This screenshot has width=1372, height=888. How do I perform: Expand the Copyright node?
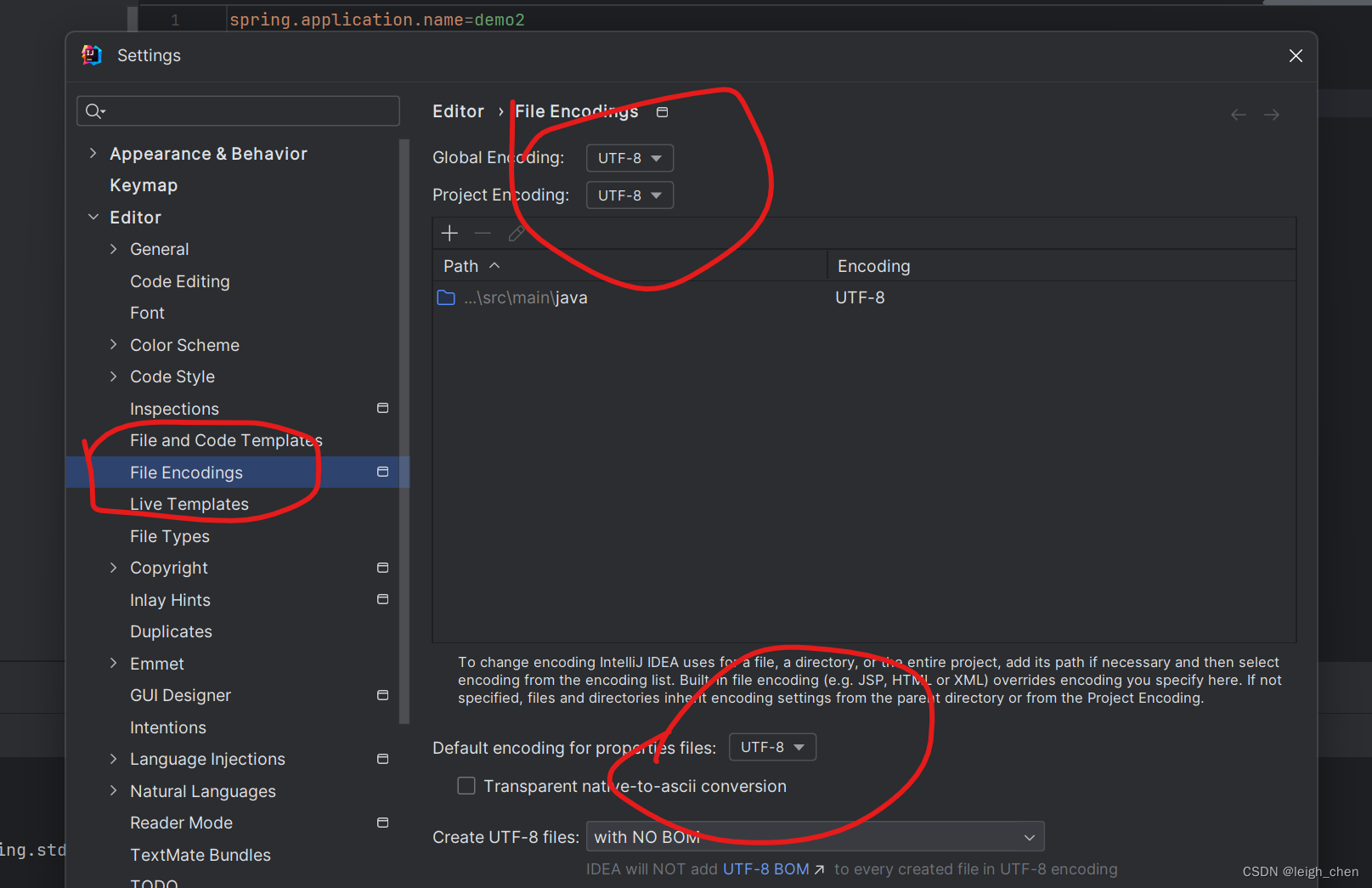pos(114,568)
